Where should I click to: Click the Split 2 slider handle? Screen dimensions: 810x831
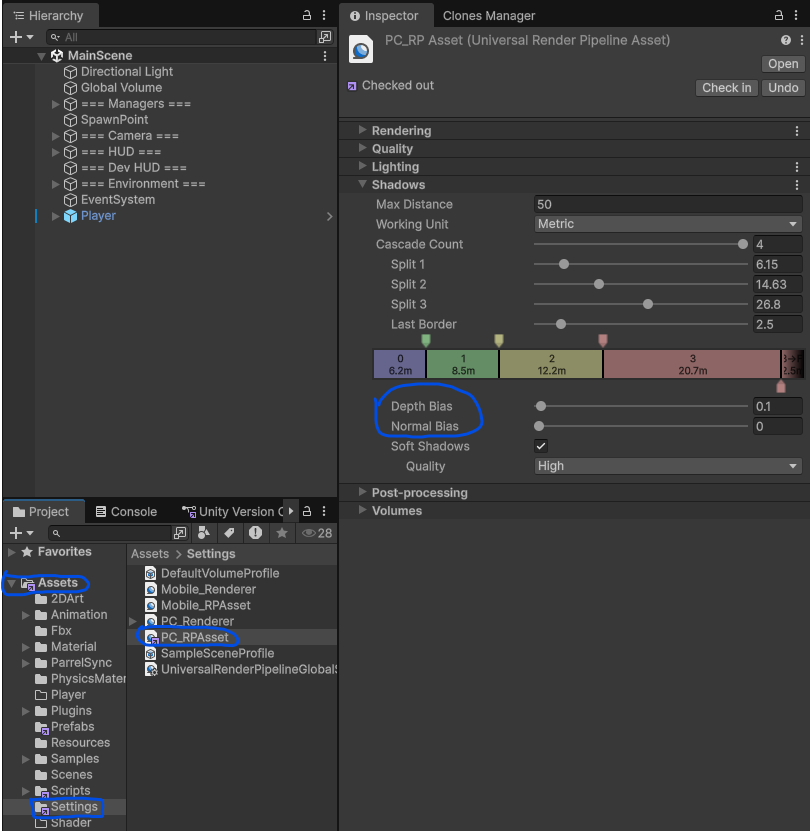pyautogui.click(x=599, y=284)
